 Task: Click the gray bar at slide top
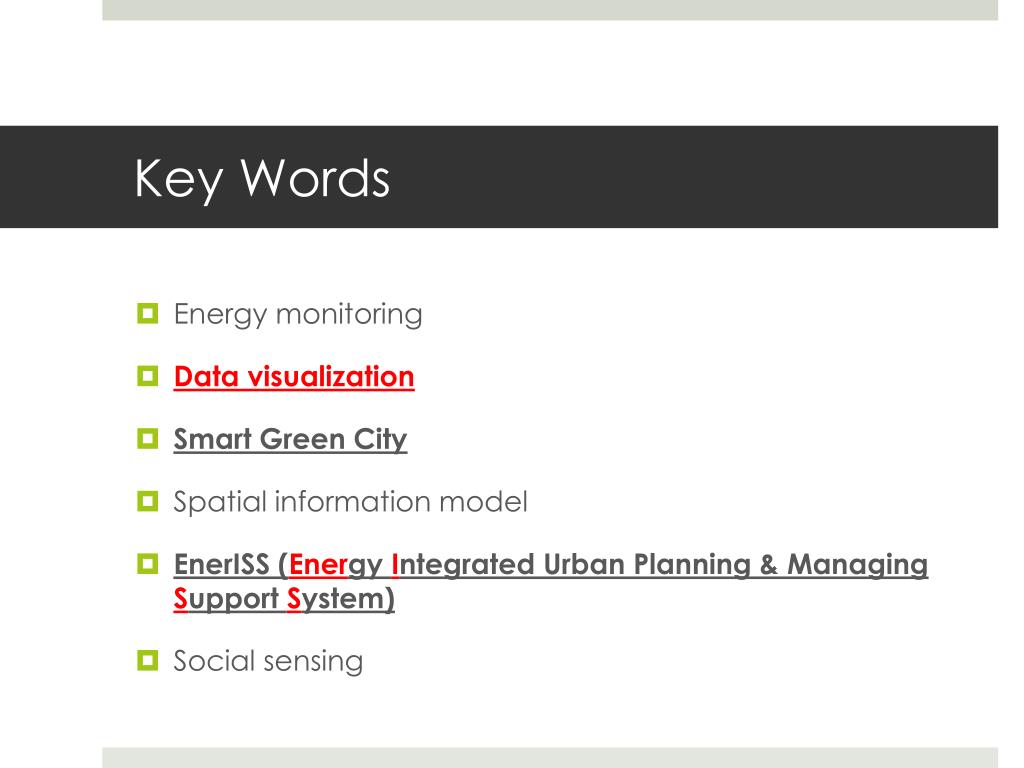(x=550, y=10)
